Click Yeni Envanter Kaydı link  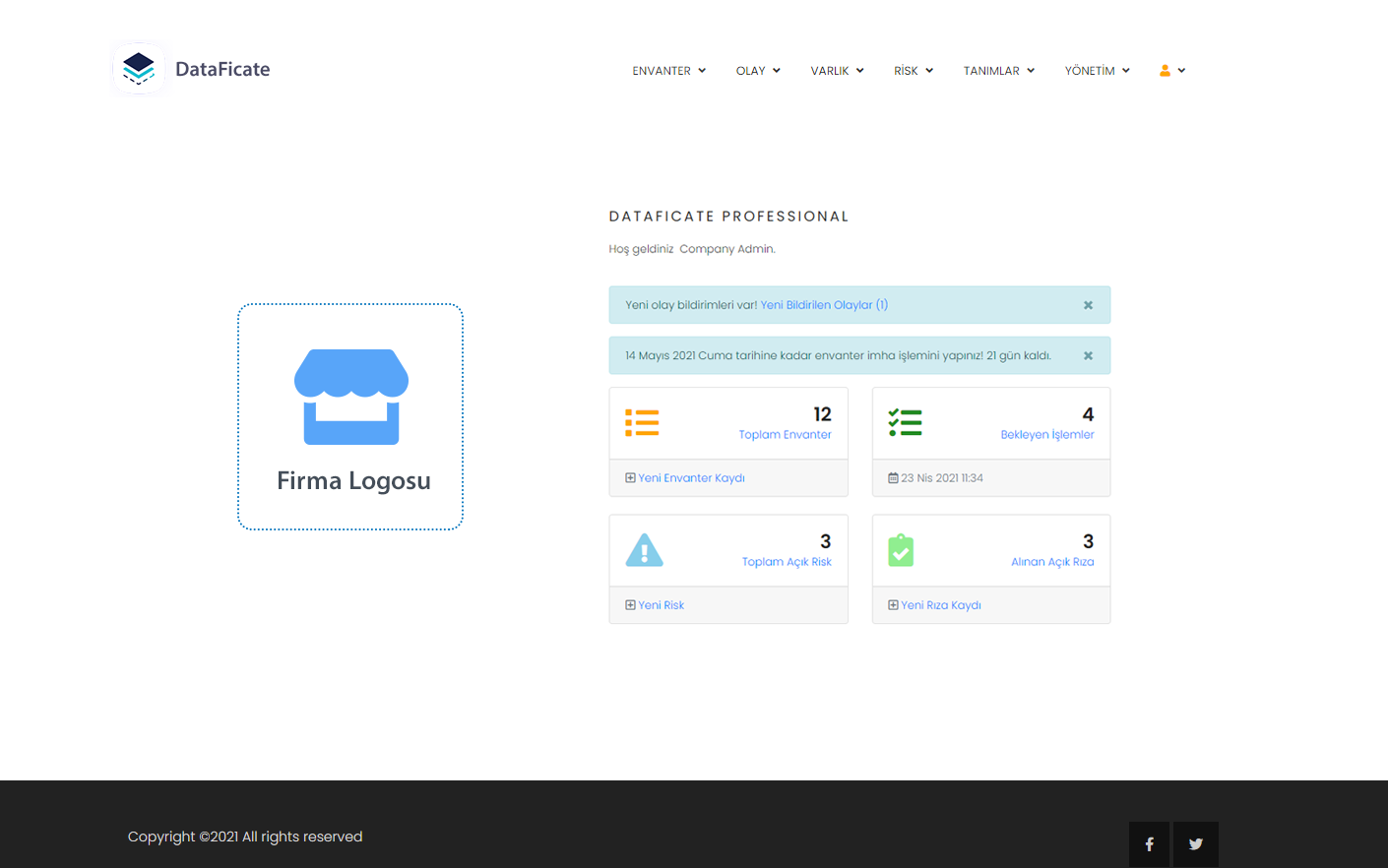691,478
